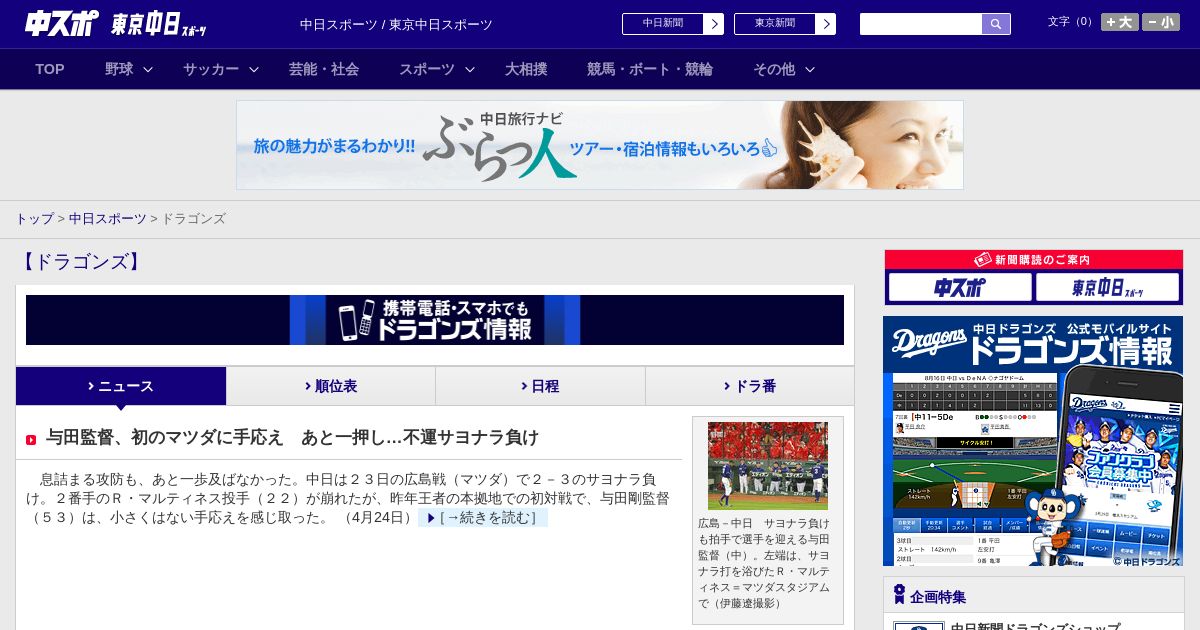This screenshot has height=630, width=1200.
Task: Click the 携帯電話・スマホでもドラゴンズ情報 banner
Action: 435,320
